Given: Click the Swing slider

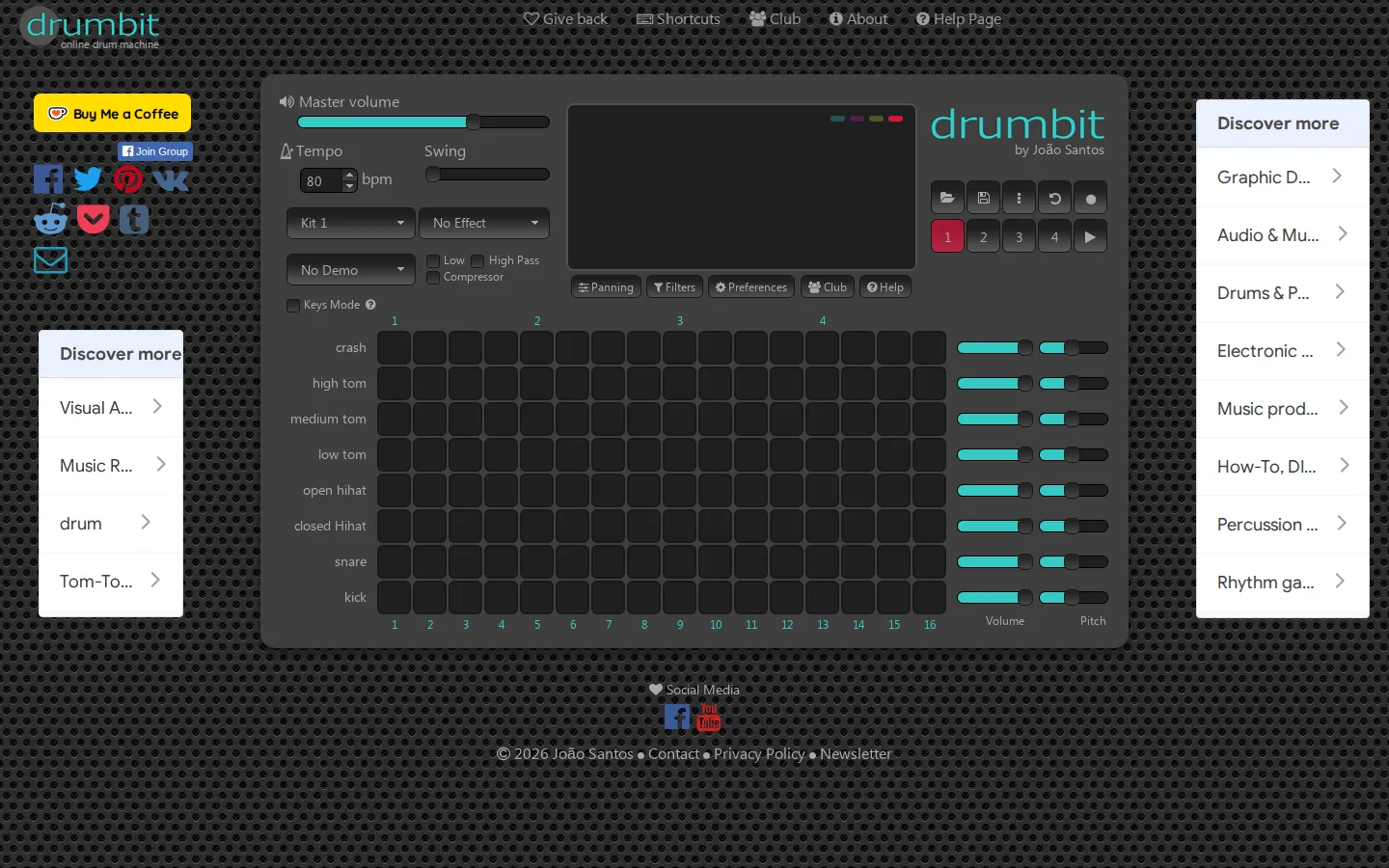Looking at the screenshot, I should point(487,175).
